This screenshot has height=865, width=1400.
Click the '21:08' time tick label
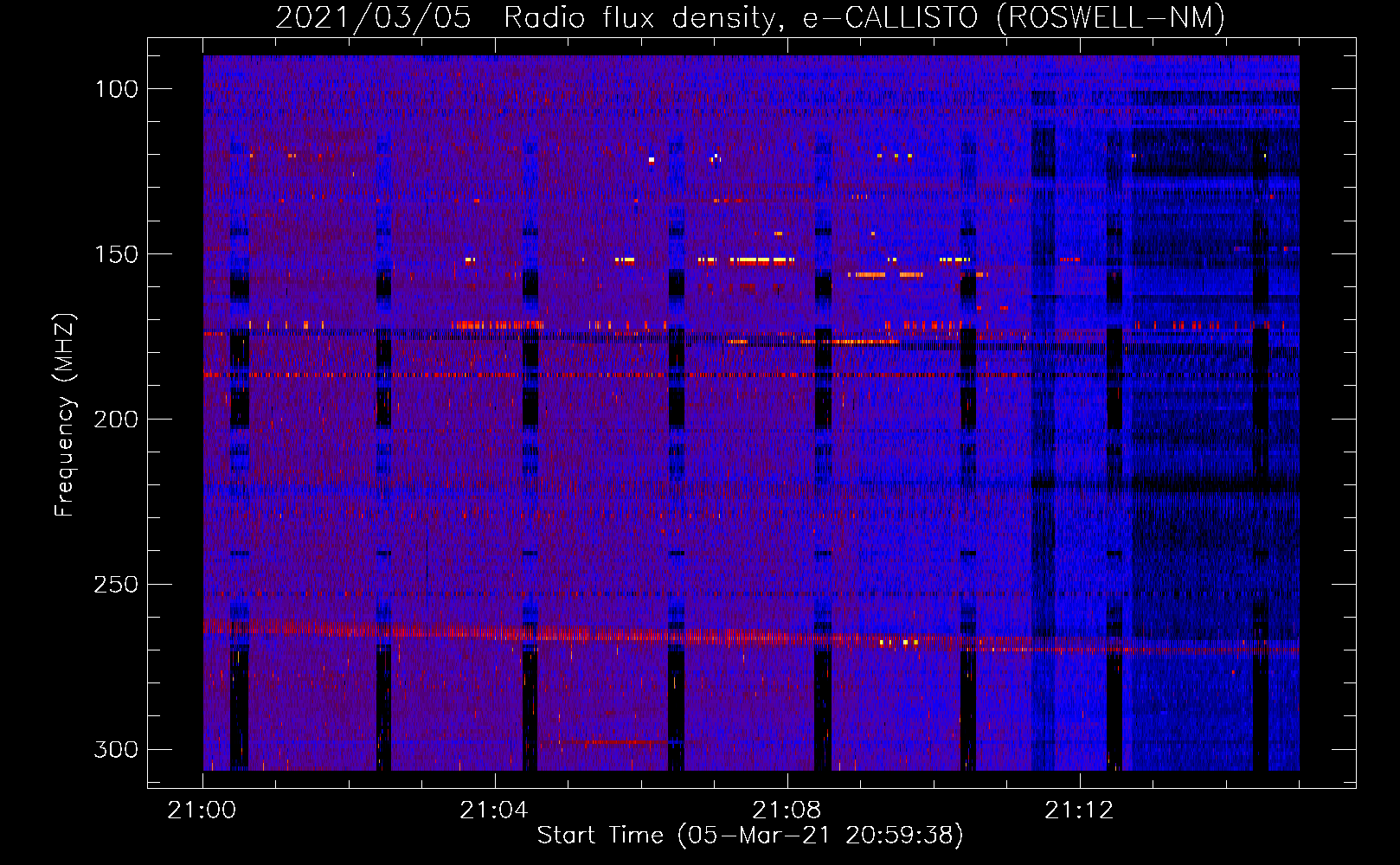pos(787,811)
